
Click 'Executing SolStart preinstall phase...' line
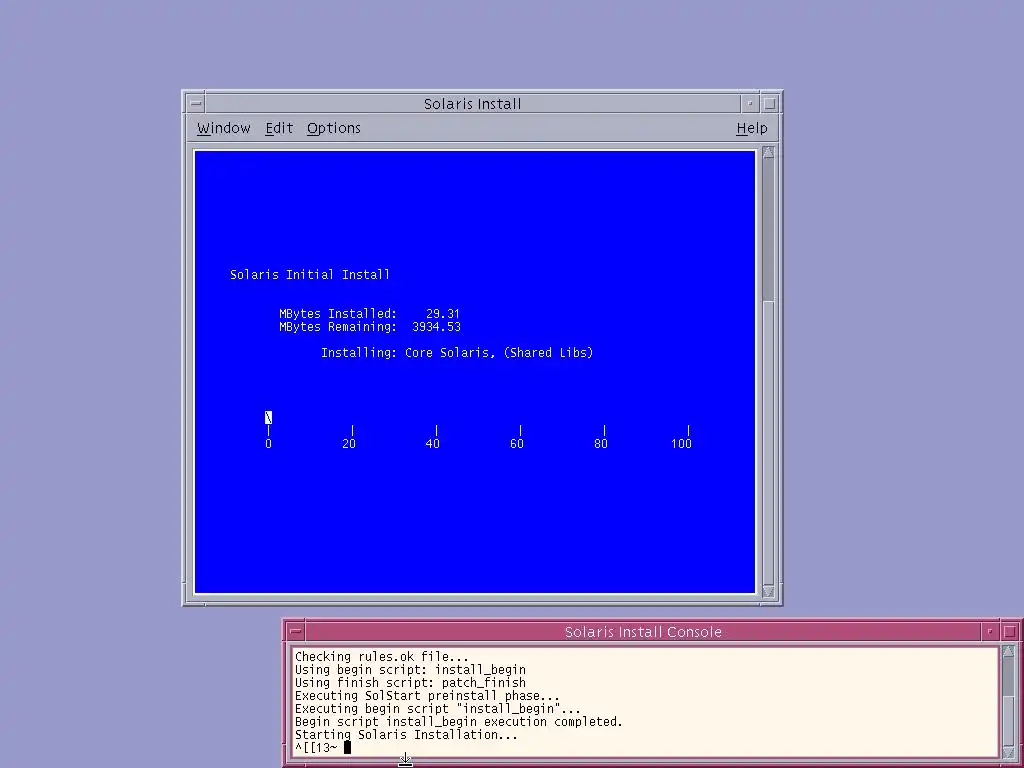click(427, 696)
